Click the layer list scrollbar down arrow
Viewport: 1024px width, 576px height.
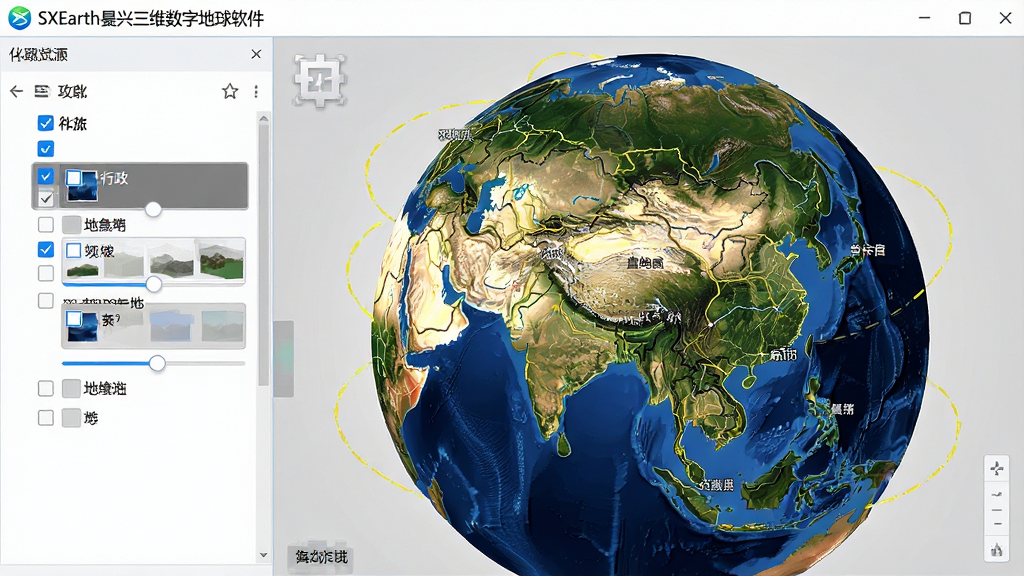263,555
